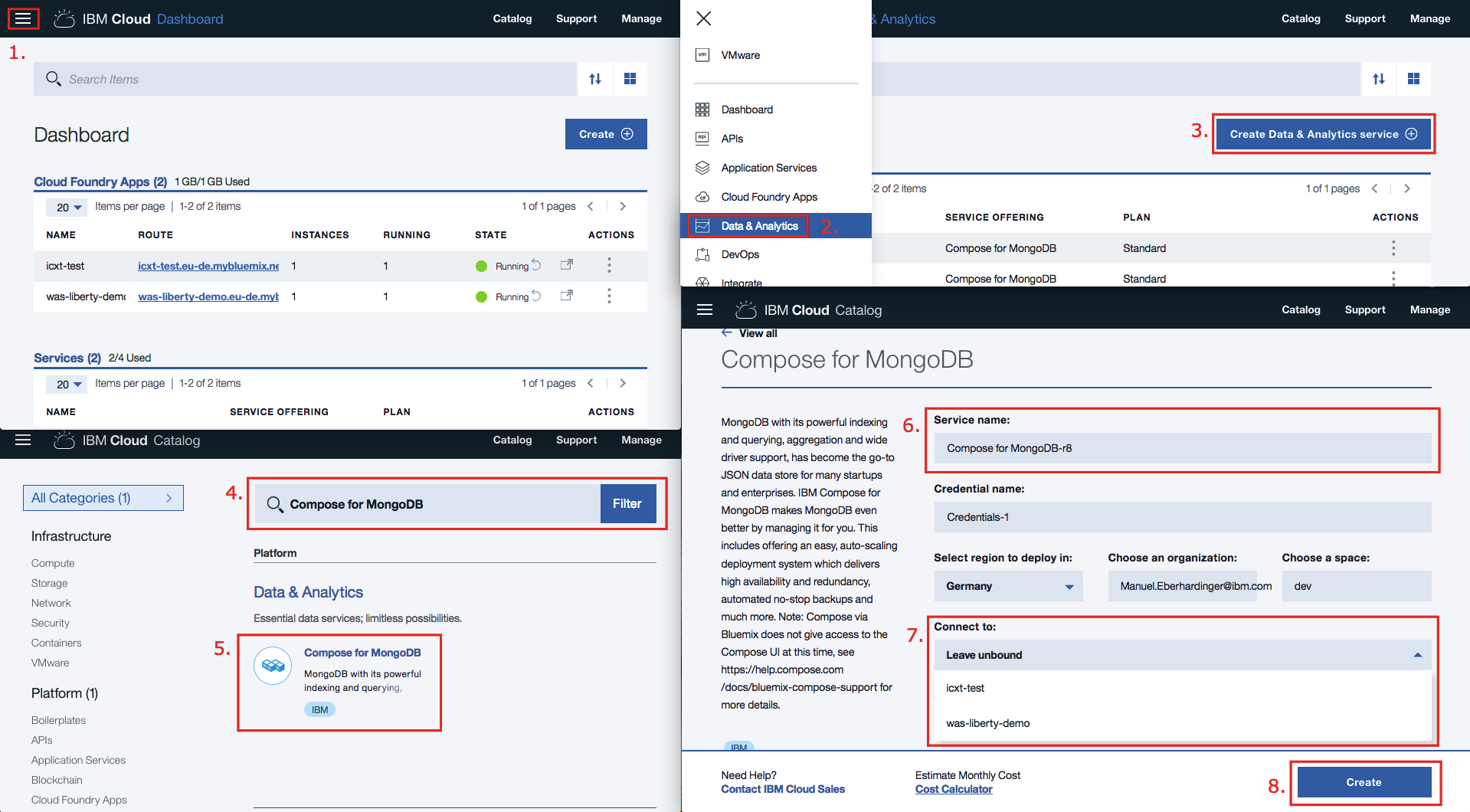1470x812 pixels.
Task: Click the DevOps icon in menu
Action: (x=702, y=254)
